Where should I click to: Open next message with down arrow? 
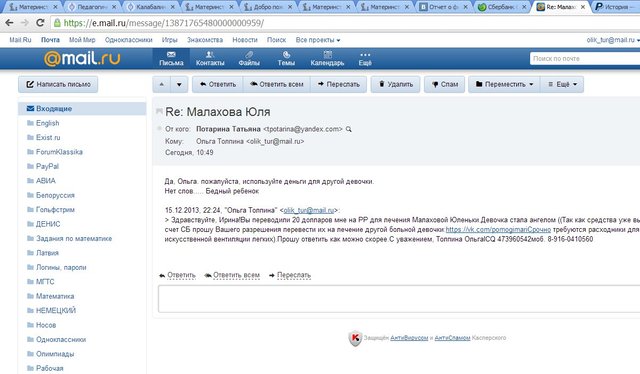179,85
